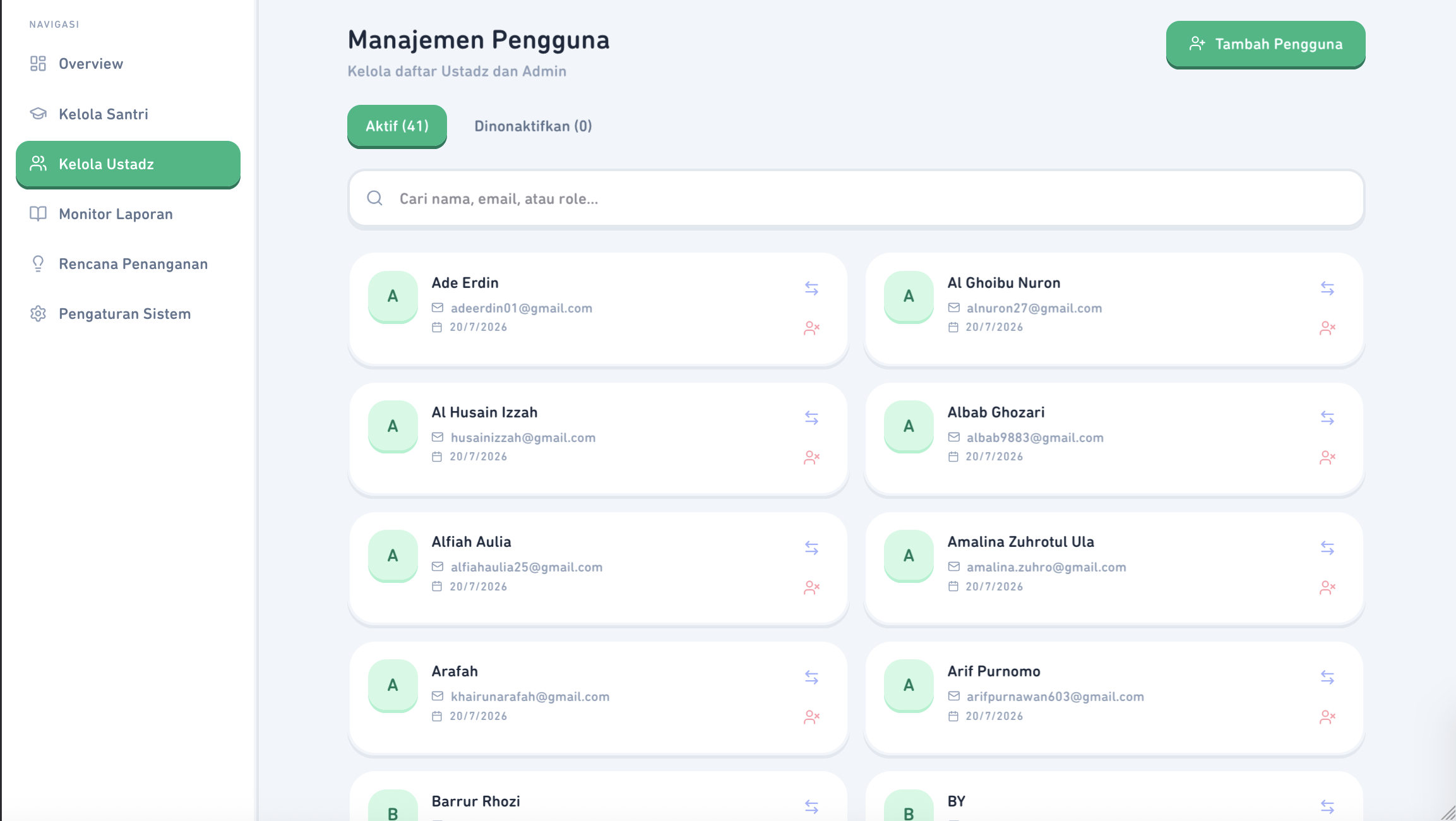The height and width of the screenshot is (821, 1456).
Task: Click Al Ghoibu Nuron's avatar badge
Action: 909,296
